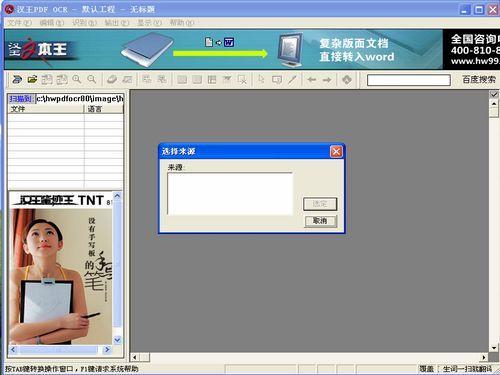The width and height of the screenshot is (500, 375).
Task: Minimize the 汉王PDF OCR window
Action: tap(465, 9)
